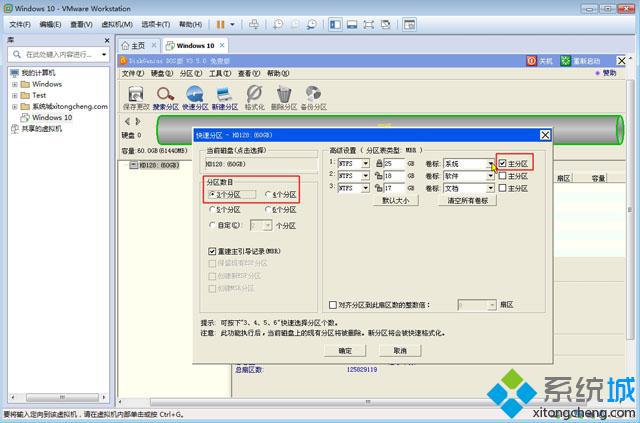Open DiskGenius 工具(T) menu
Screen dimensions: 640x423
click(x=220, y=73)
